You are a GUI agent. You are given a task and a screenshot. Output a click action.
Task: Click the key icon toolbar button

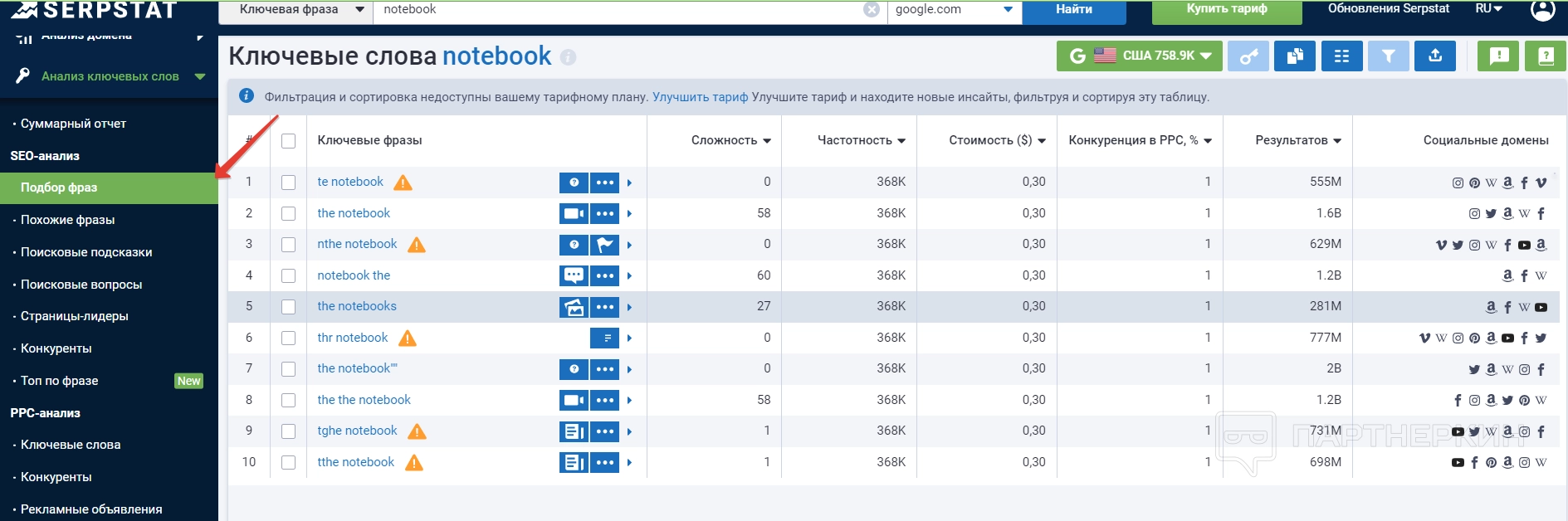point(1248,56)
